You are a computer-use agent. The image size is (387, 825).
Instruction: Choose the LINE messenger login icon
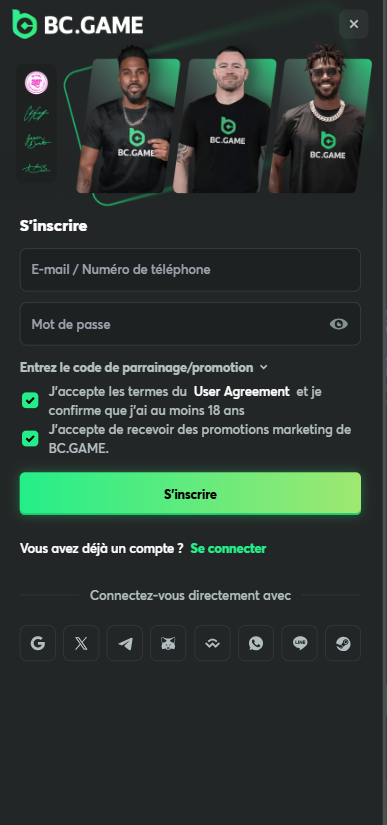click(300, 643)
